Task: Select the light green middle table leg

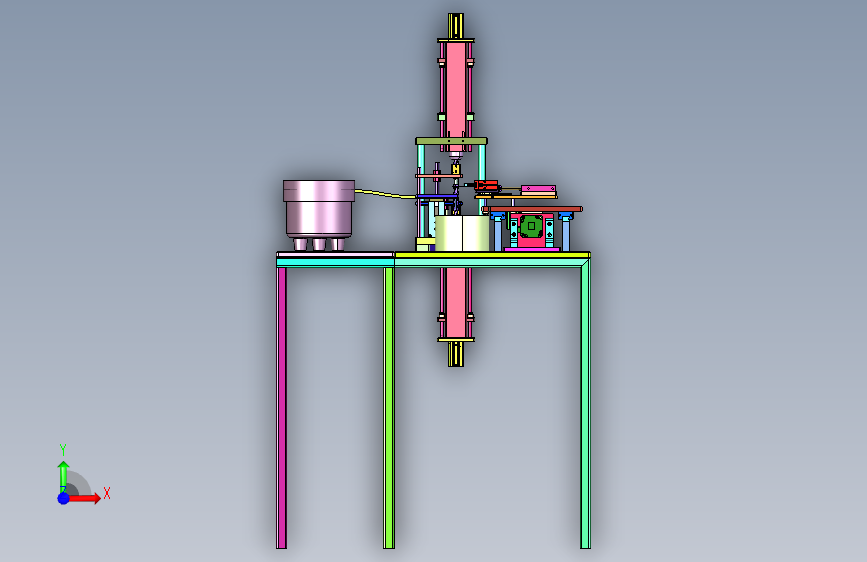Action: coord(389,408)
